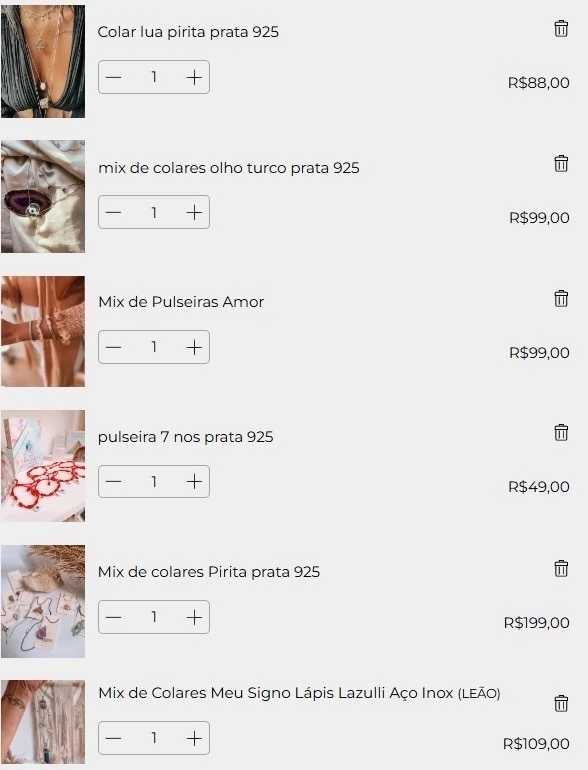Open Mix de Pulseiras Amor product link

click(x=181, y=302)
